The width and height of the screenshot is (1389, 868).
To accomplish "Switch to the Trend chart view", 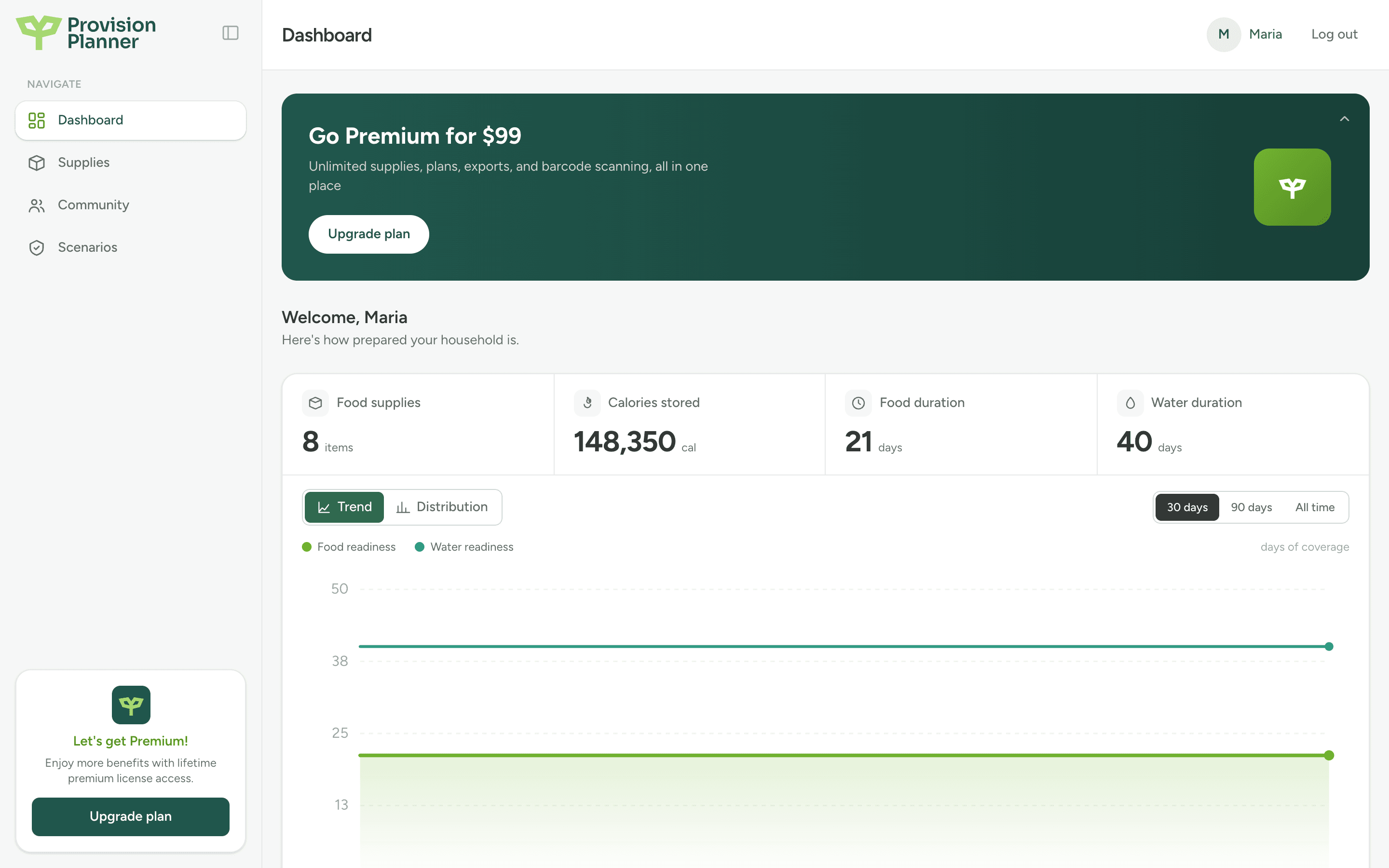I will click(344, 507).
